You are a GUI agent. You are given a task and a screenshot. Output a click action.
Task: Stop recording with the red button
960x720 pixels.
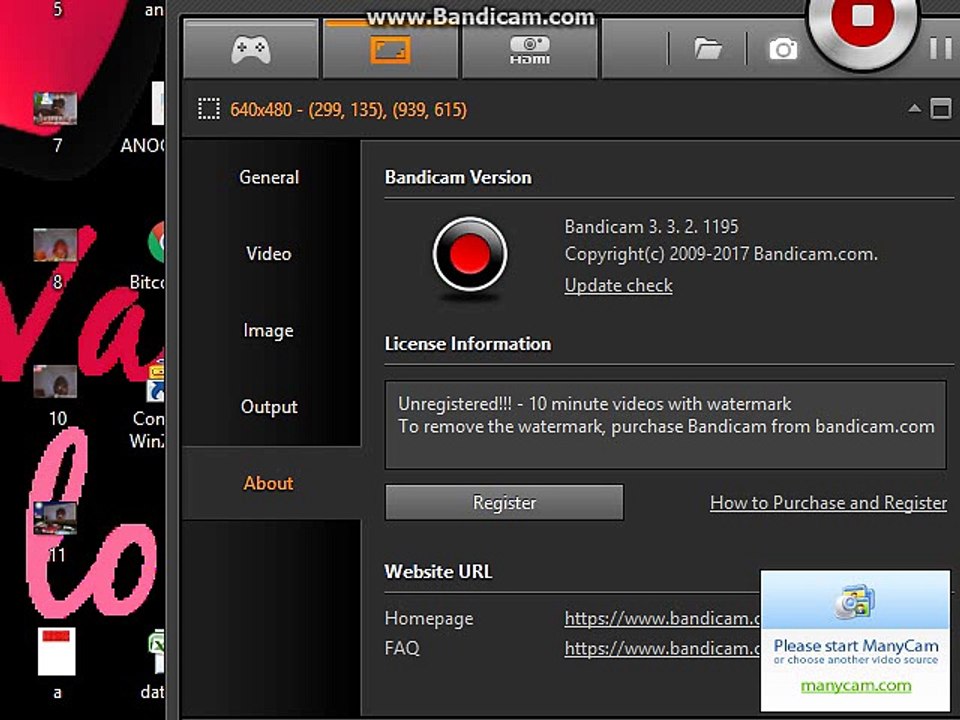tap(863, 18)
